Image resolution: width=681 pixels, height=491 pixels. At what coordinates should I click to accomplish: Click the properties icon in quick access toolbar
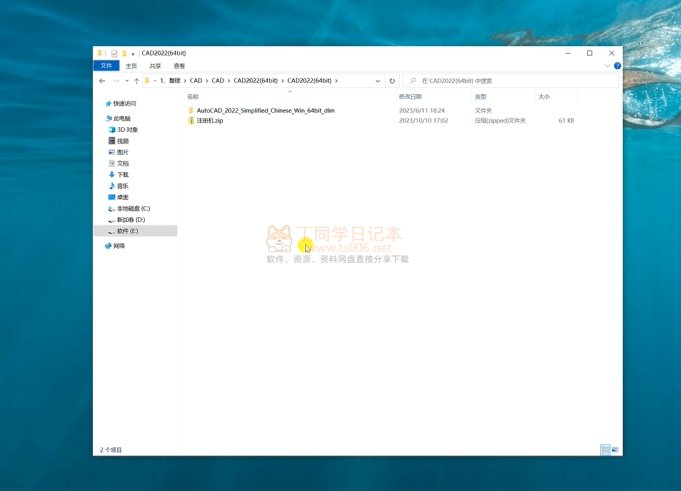point(114,53)
